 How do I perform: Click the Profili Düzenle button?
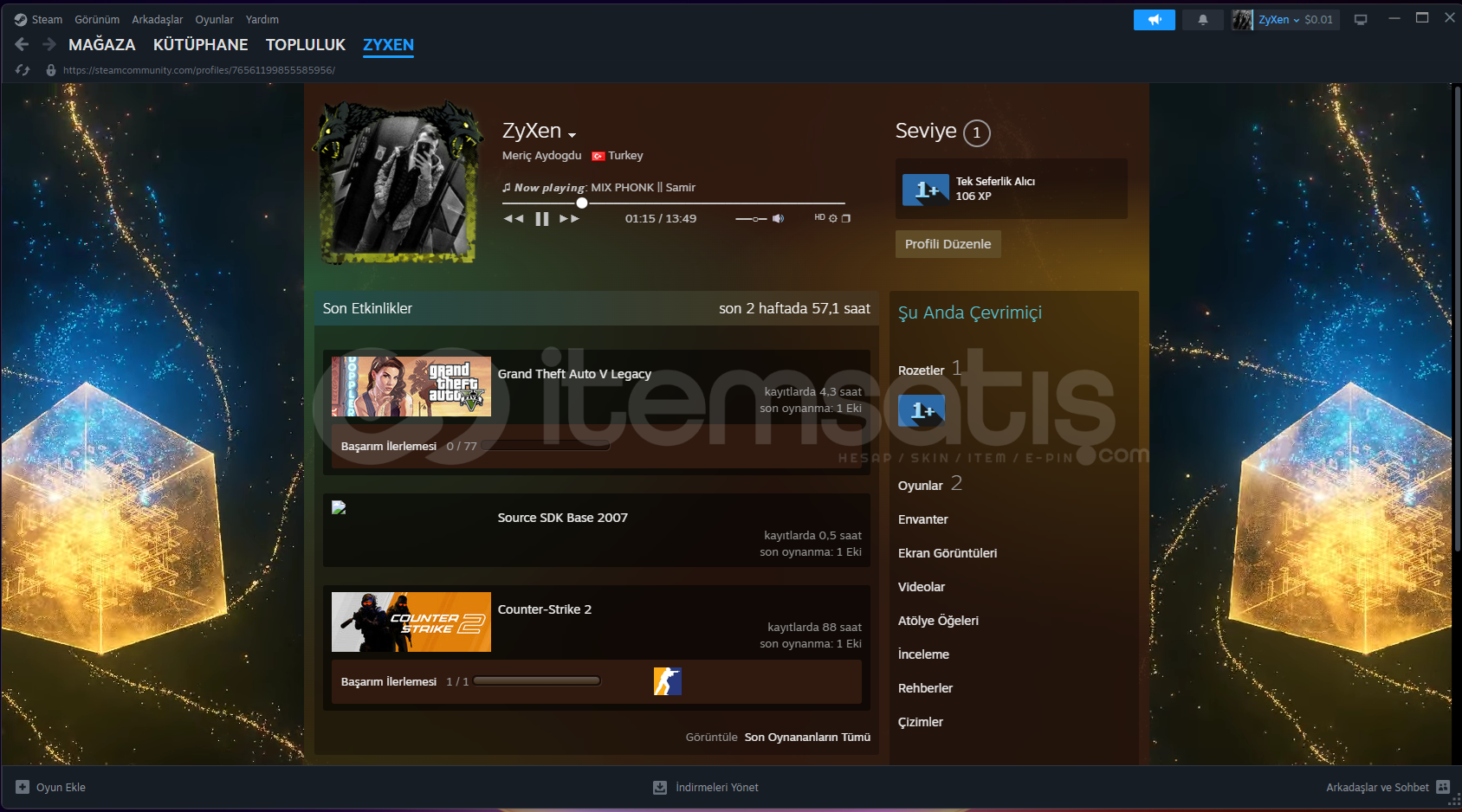pos(948,244)
